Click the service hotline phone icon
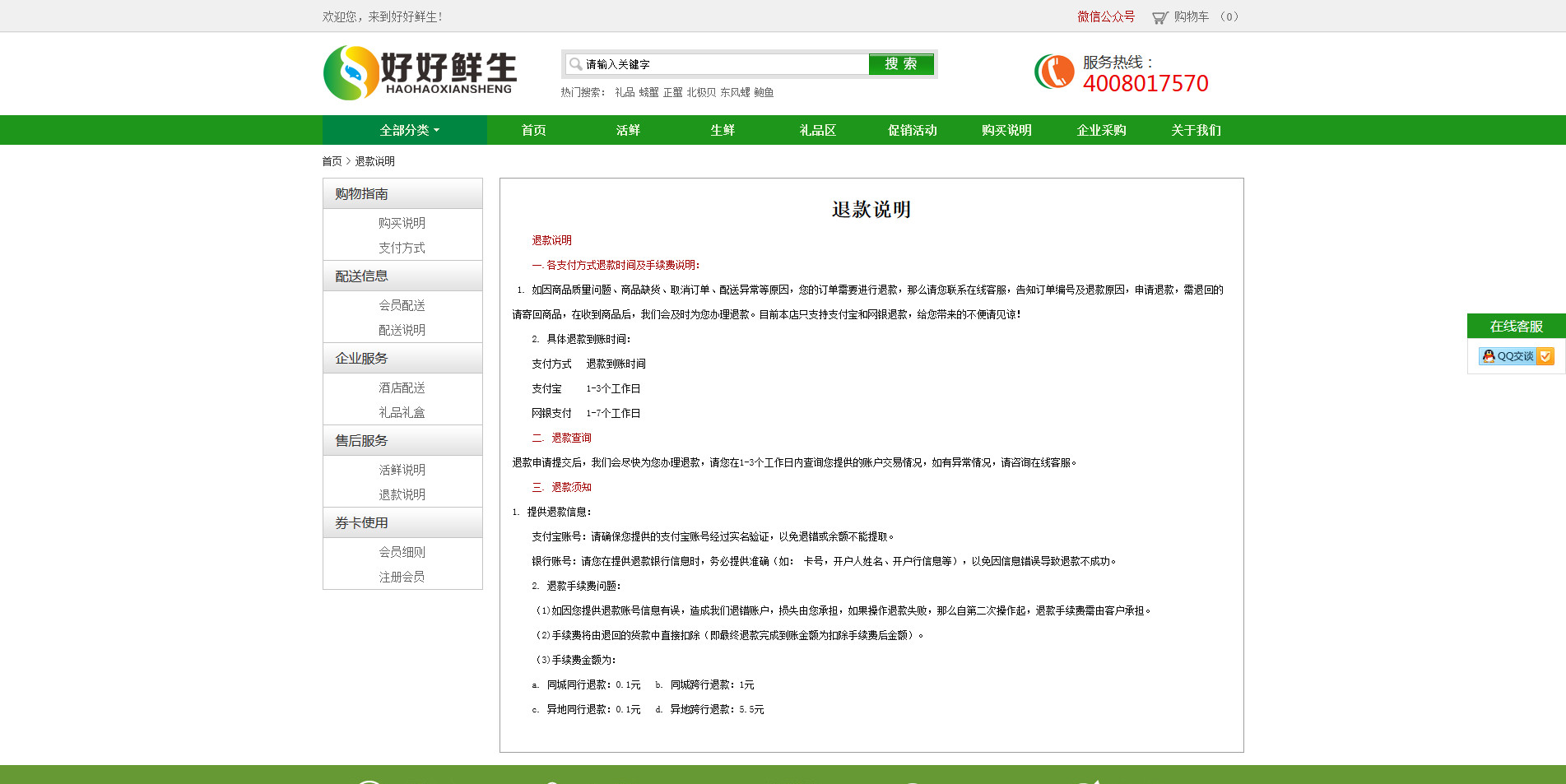The width and height of the screenshot is (1566, 784). pos(1055,72)
